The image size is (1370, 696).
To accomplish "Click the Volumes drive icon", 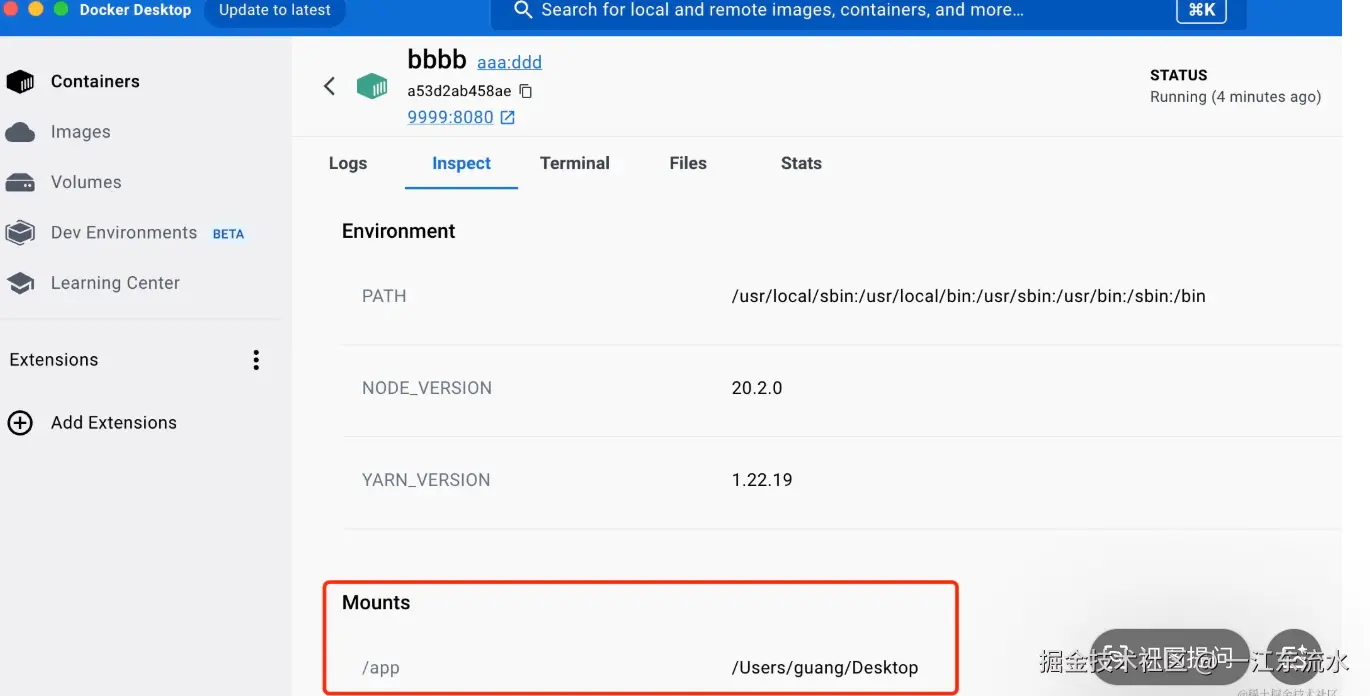I will click(x=20, y=183).
